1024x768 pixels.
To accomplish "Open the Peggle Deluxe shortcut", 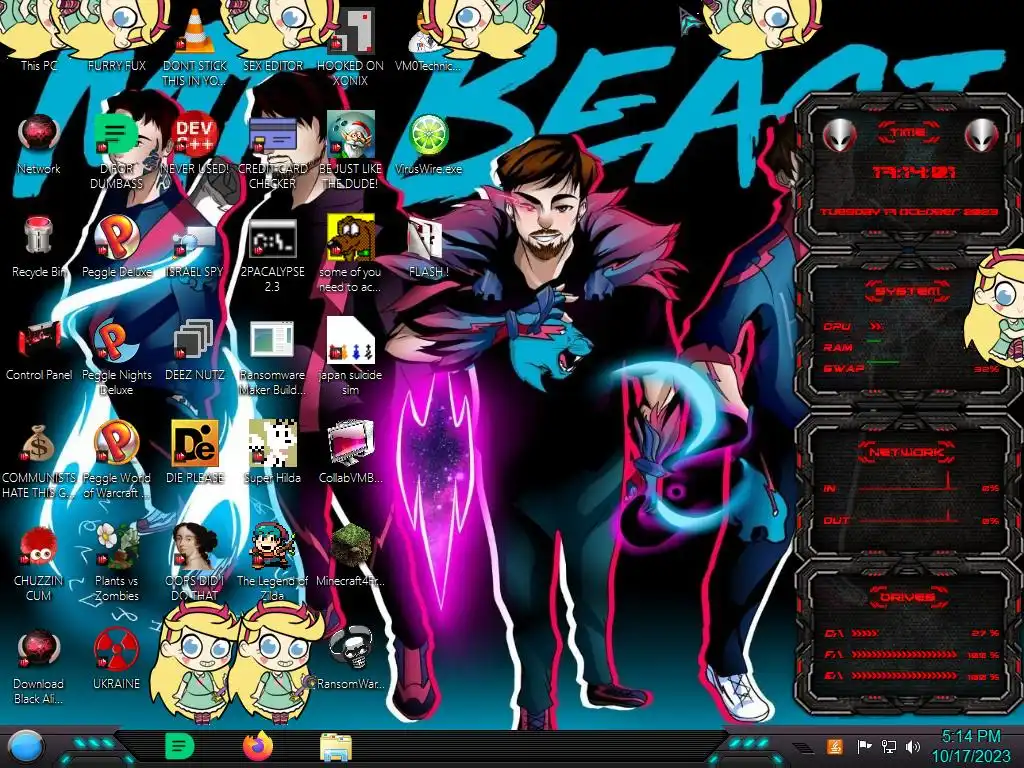I will coord(116,247).
